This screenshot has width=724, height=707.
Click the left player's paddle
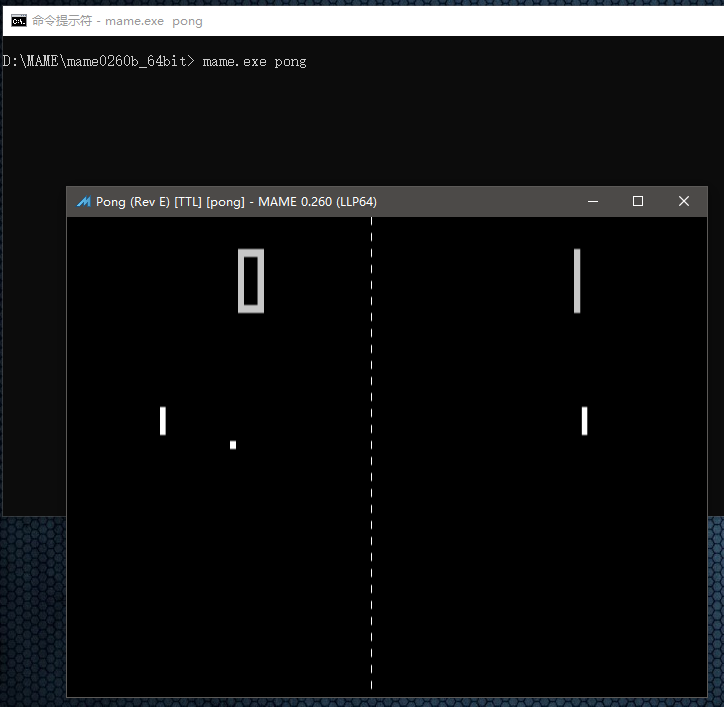click(163, 421)
